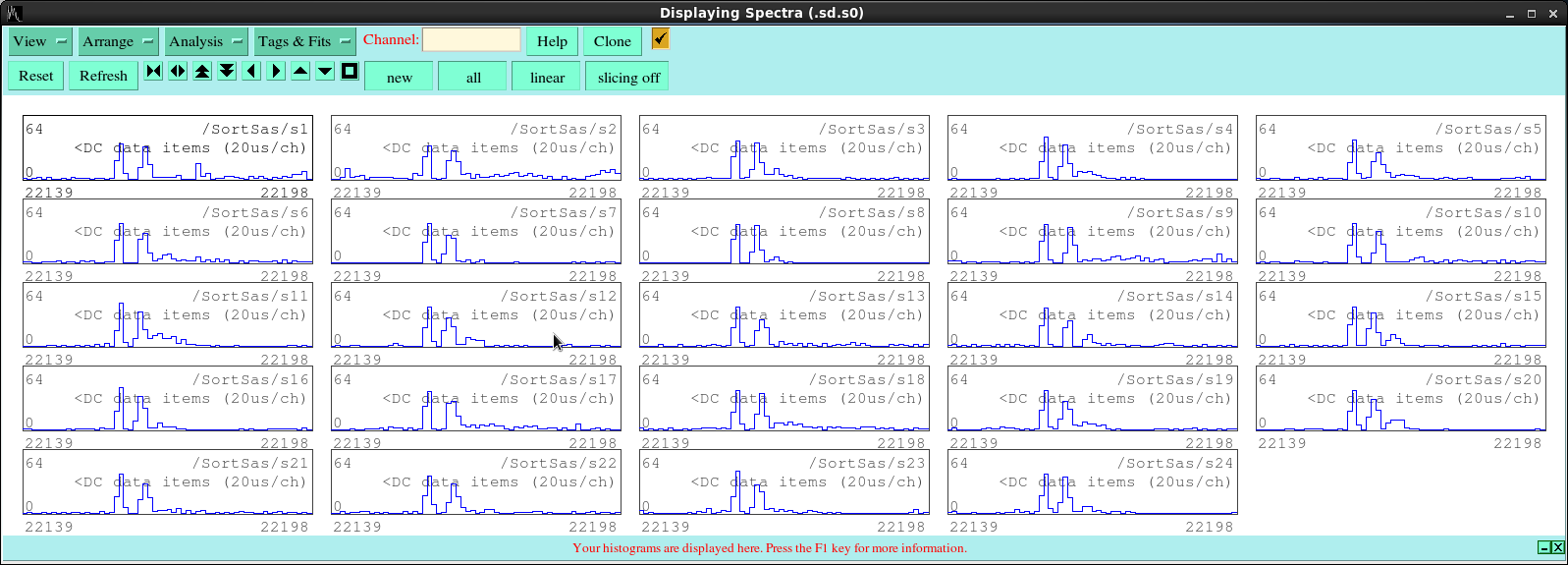
Task: Click inside the Channel input field
Action: click(x=471, y=39)
